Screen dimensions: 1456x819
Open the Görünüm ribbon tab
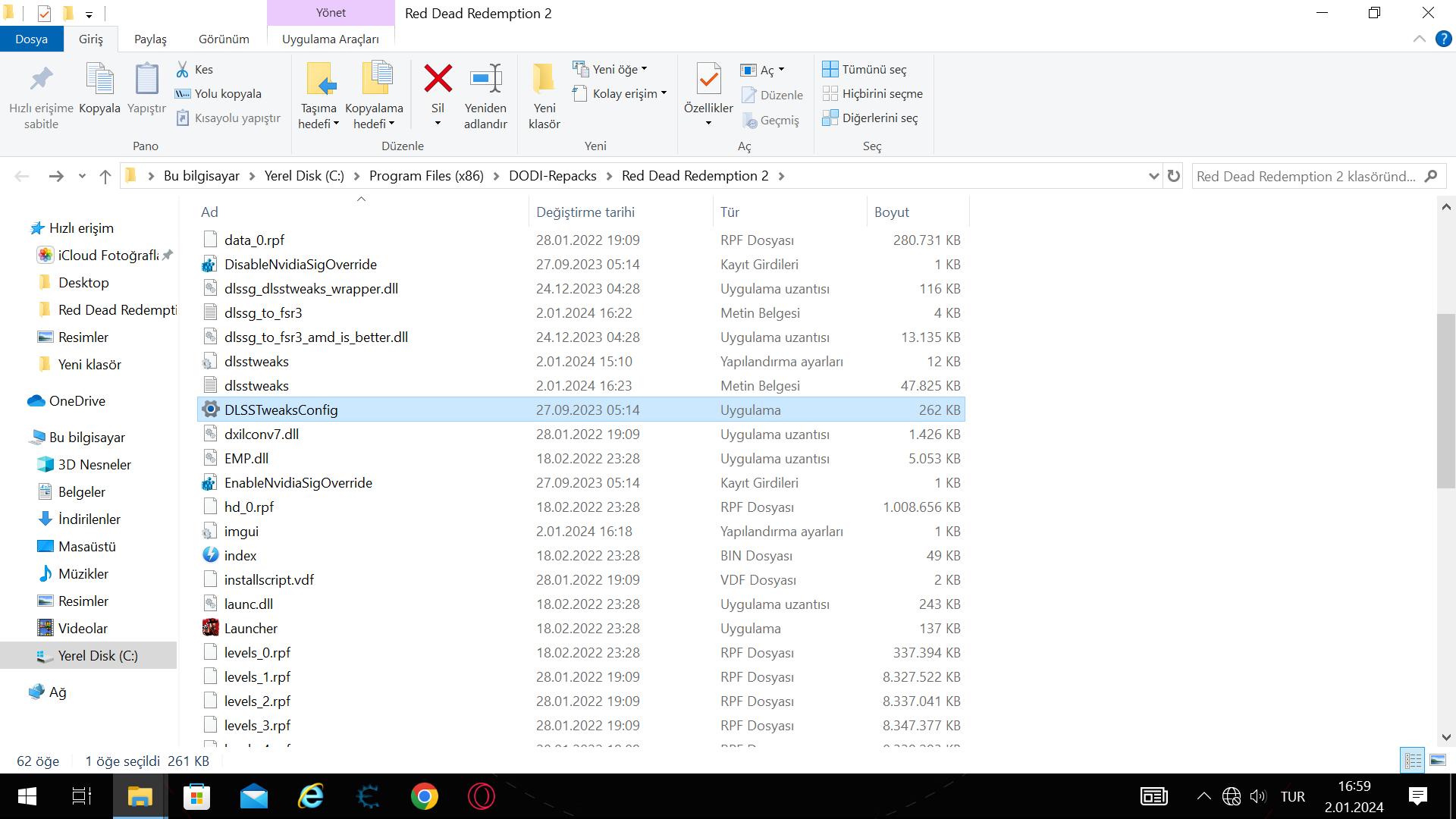point(224,39)
